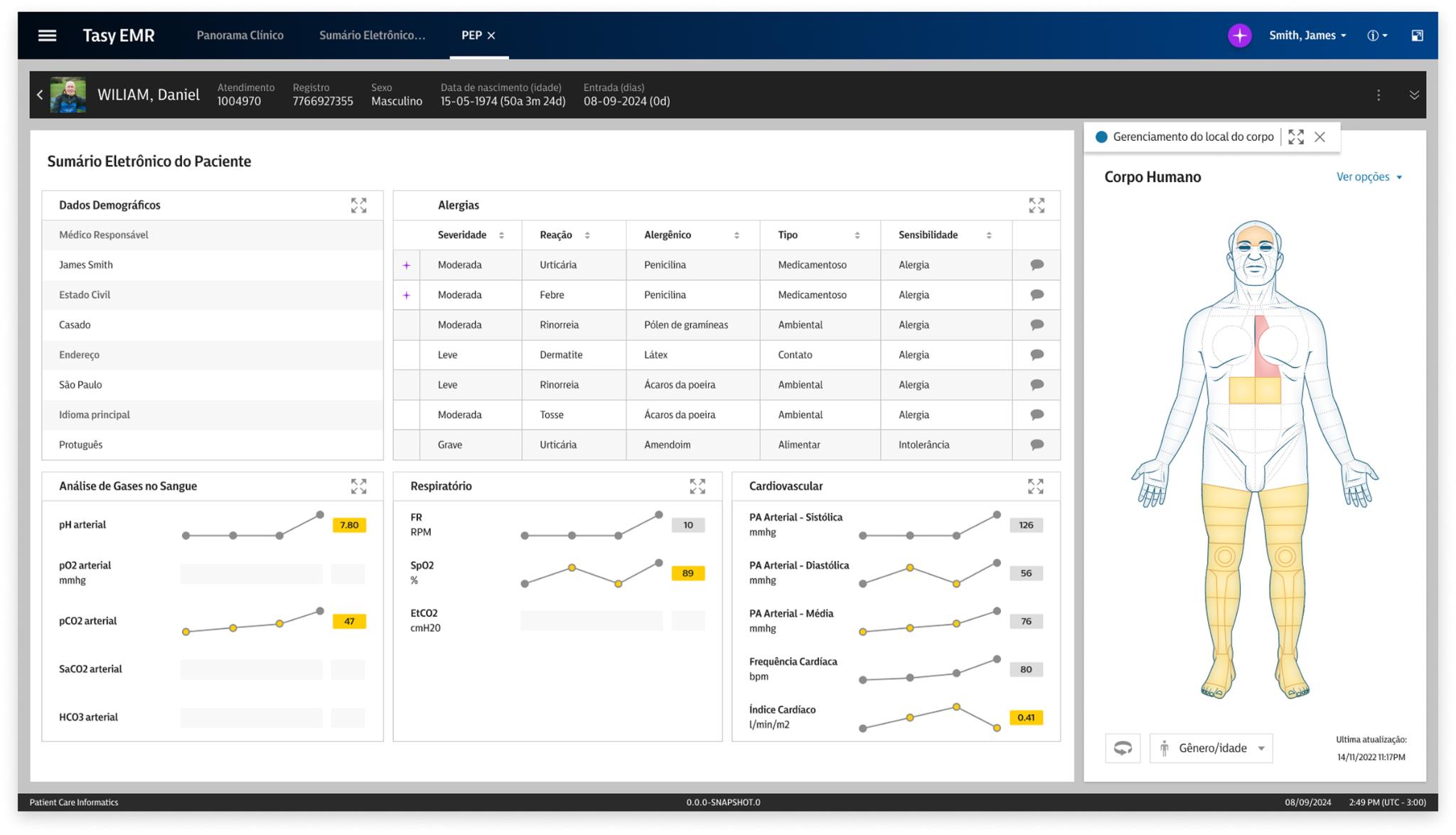Open the hamburger main menu
This screenshot has width=1456, height=835.
(x=47, y=36)
